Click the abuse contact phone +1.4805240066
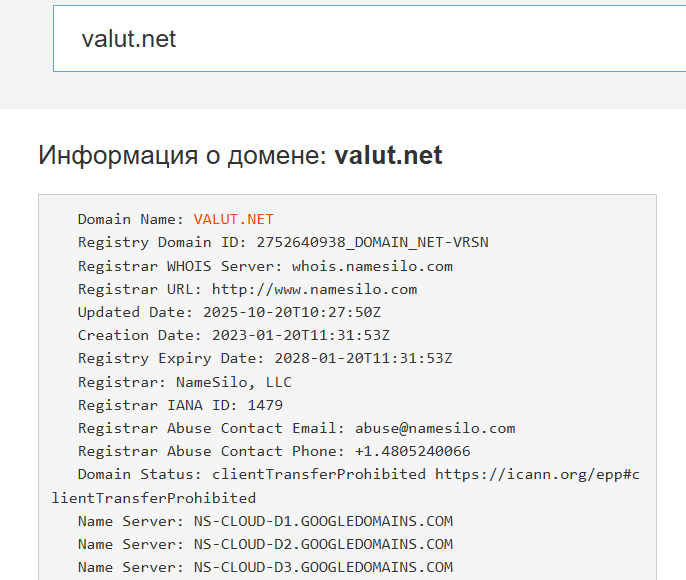The image size is (686, 580). coord(407,451)
